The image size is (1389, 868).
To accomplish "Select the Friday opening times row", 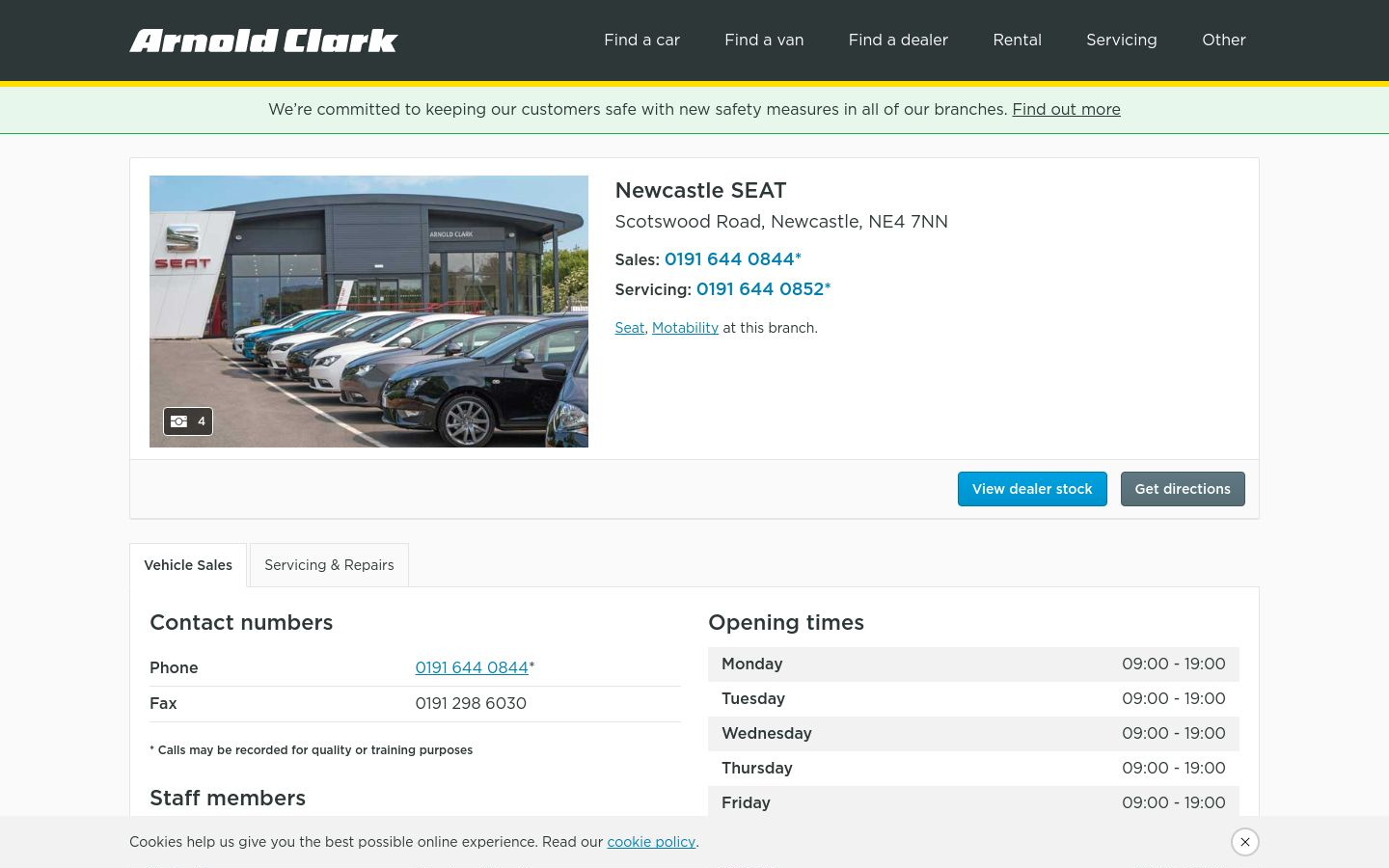I will pyautogui.click(x=973, y=801).
